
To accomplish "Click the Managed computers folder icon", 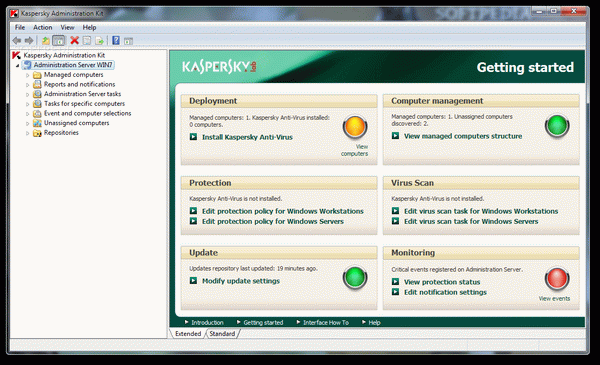I will (x=37, y=75).
